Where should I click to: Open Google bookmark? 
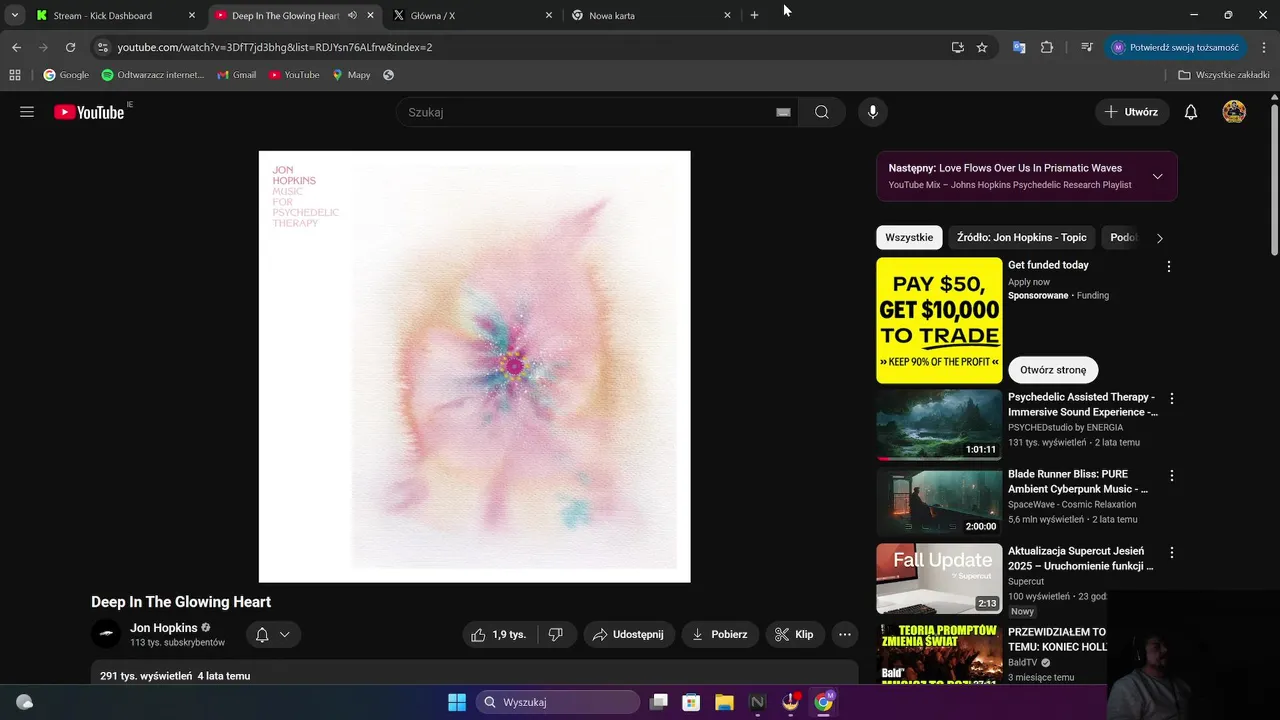[x=66, y=75]
